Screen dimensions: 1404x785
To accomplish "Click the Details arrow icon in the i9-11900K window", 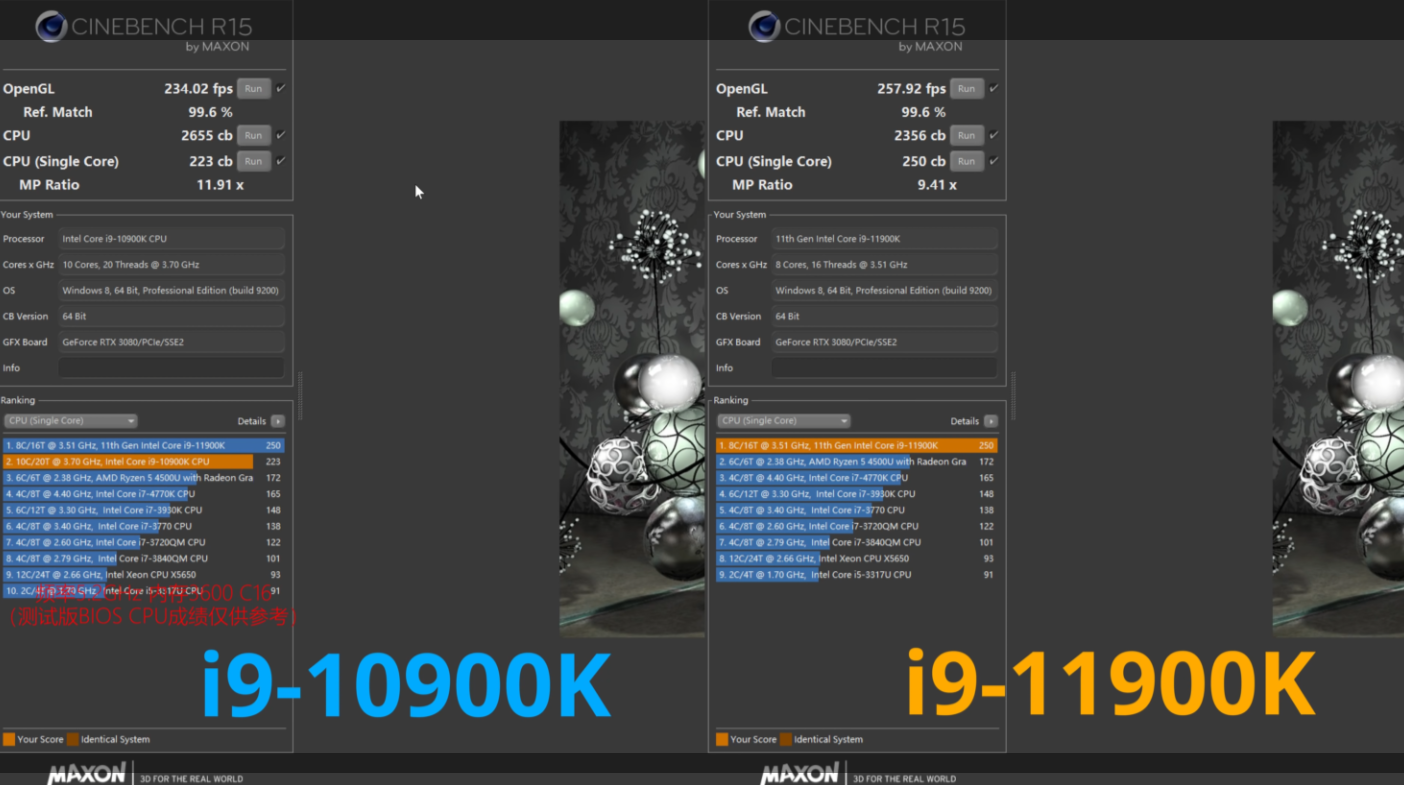I will coord(990,421).
